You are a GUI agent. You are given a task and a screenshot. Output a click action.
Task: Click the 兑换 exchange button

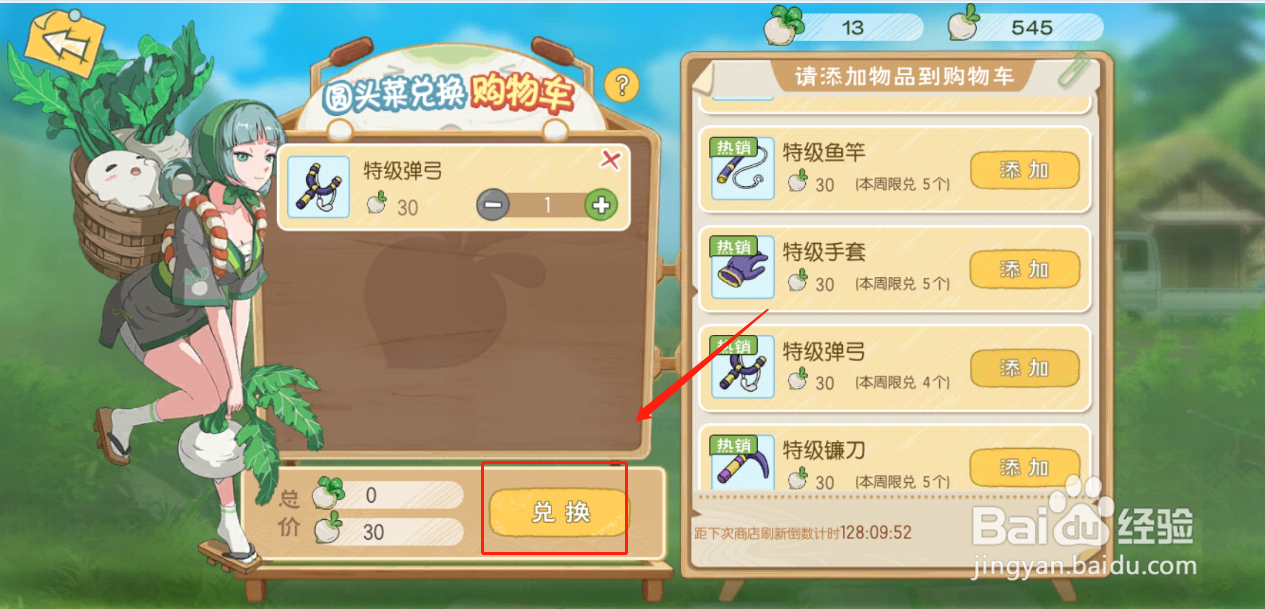click(559, 512)
